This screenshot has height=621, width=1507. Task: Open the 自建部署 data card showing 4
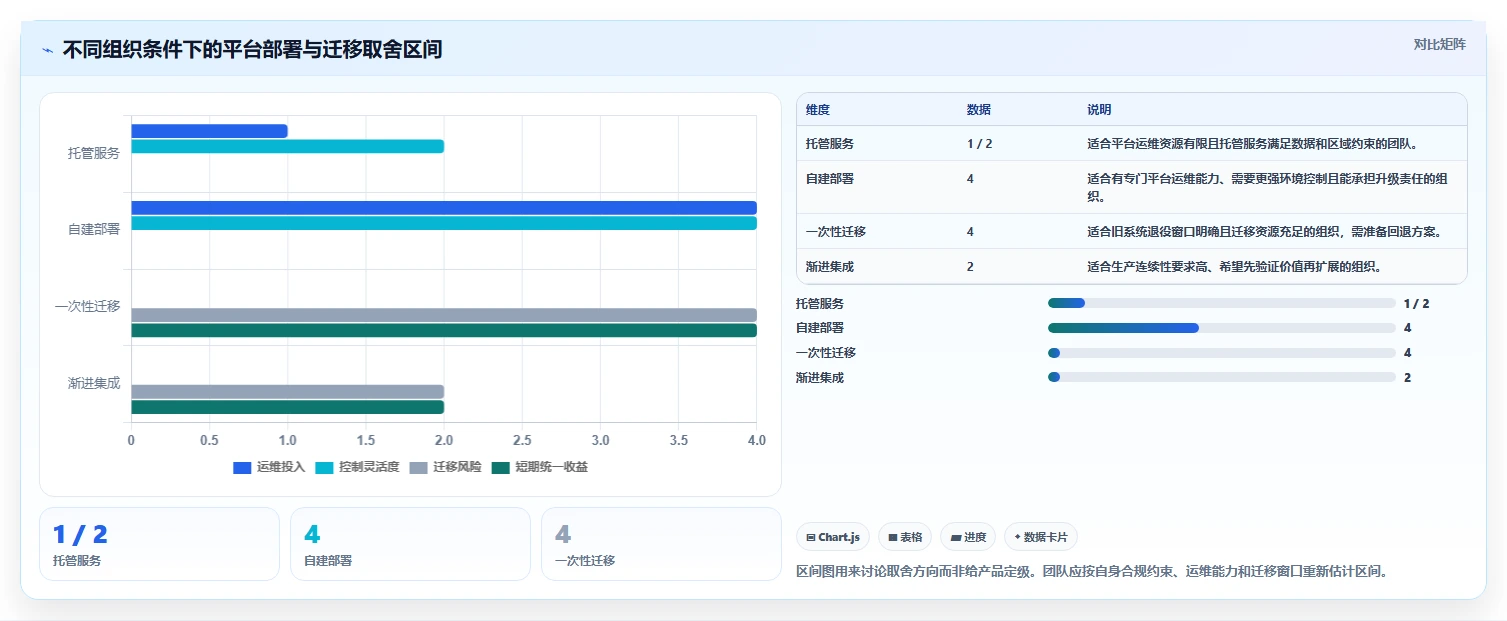(x=410, y=544)
